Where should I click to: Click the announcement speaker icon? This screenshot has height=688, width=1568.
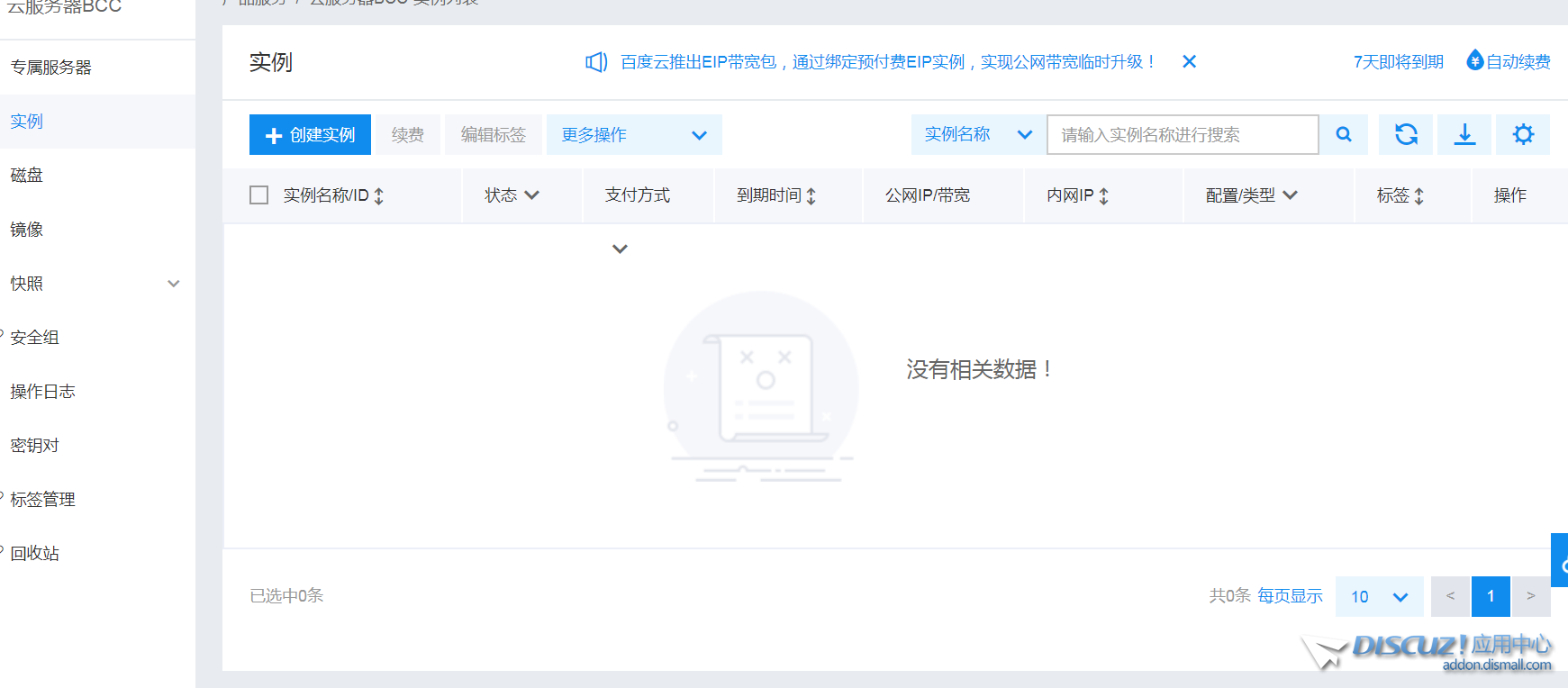[596, 61]
